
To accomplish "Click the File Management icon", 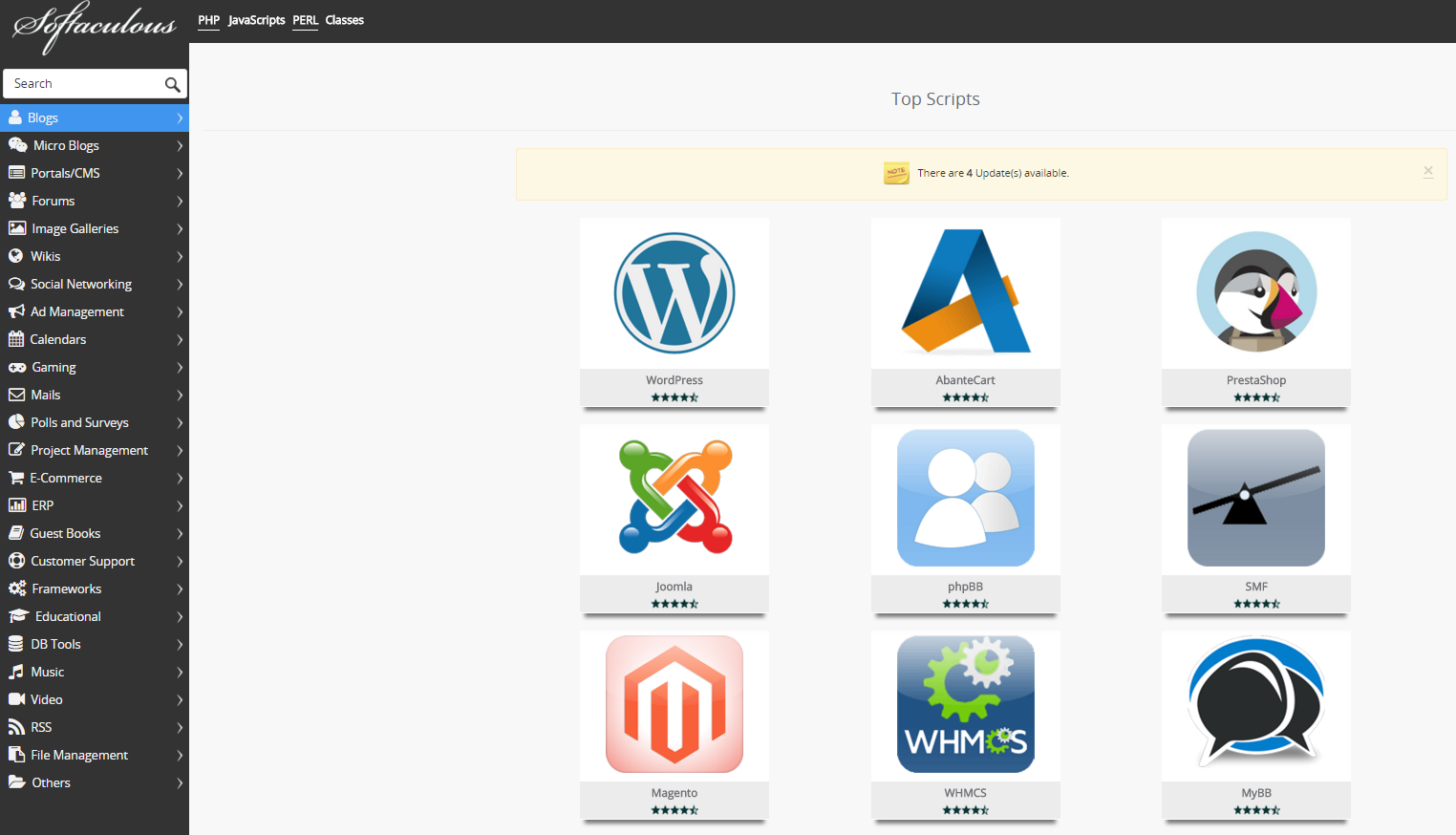I will pos(16,755).
